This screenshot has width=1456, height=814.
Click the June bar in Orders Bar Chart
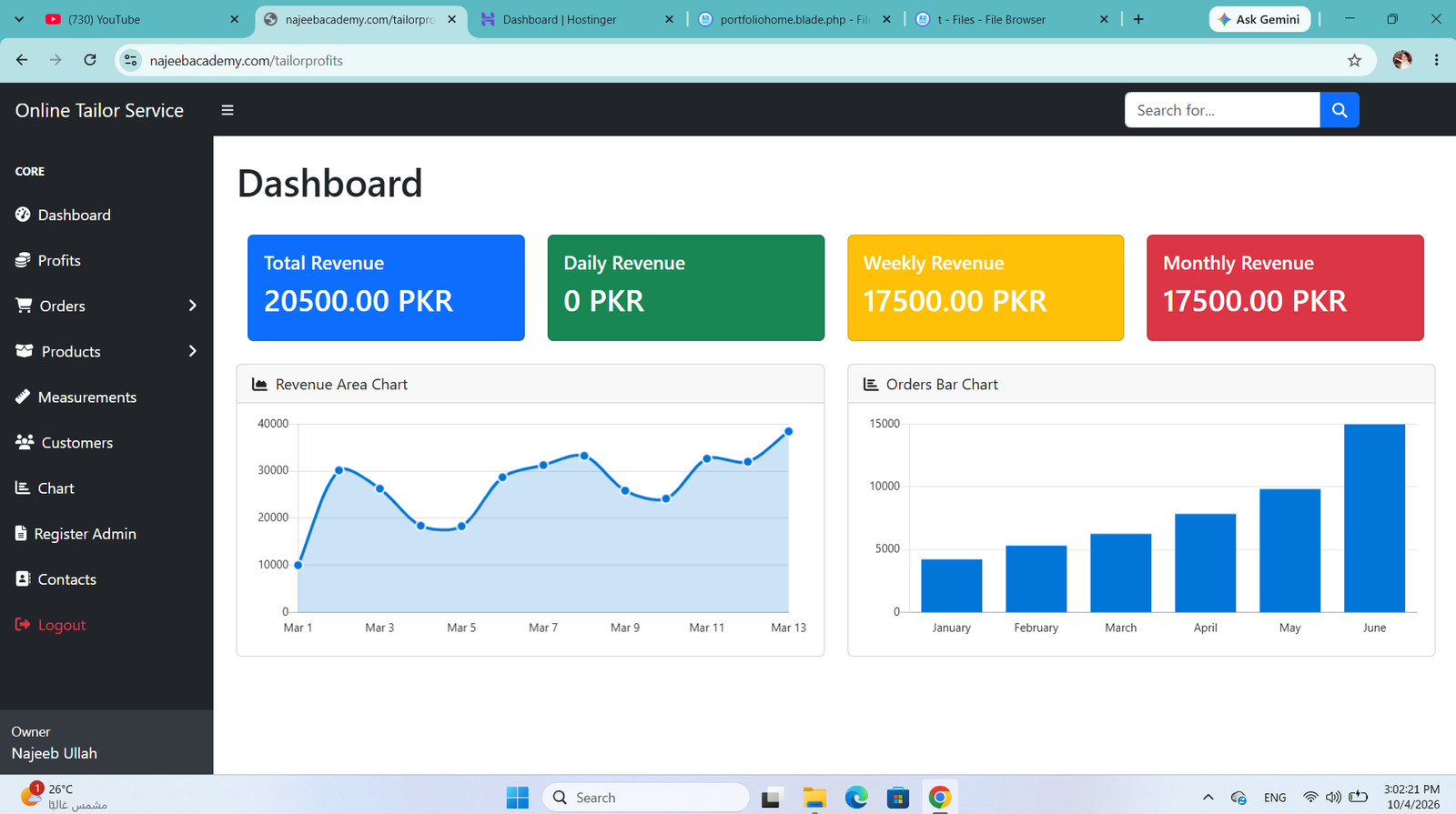pyautogui.click(x=1374, y=518)
